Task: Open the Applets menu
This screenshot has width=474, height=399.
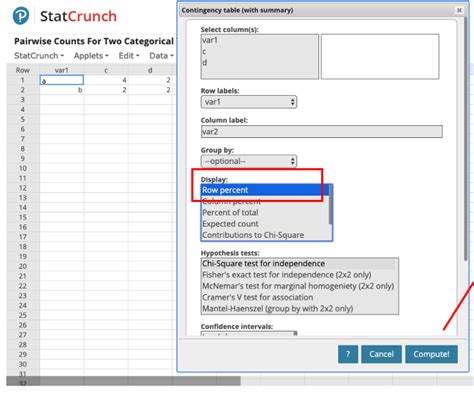Action: pos(91,56)
